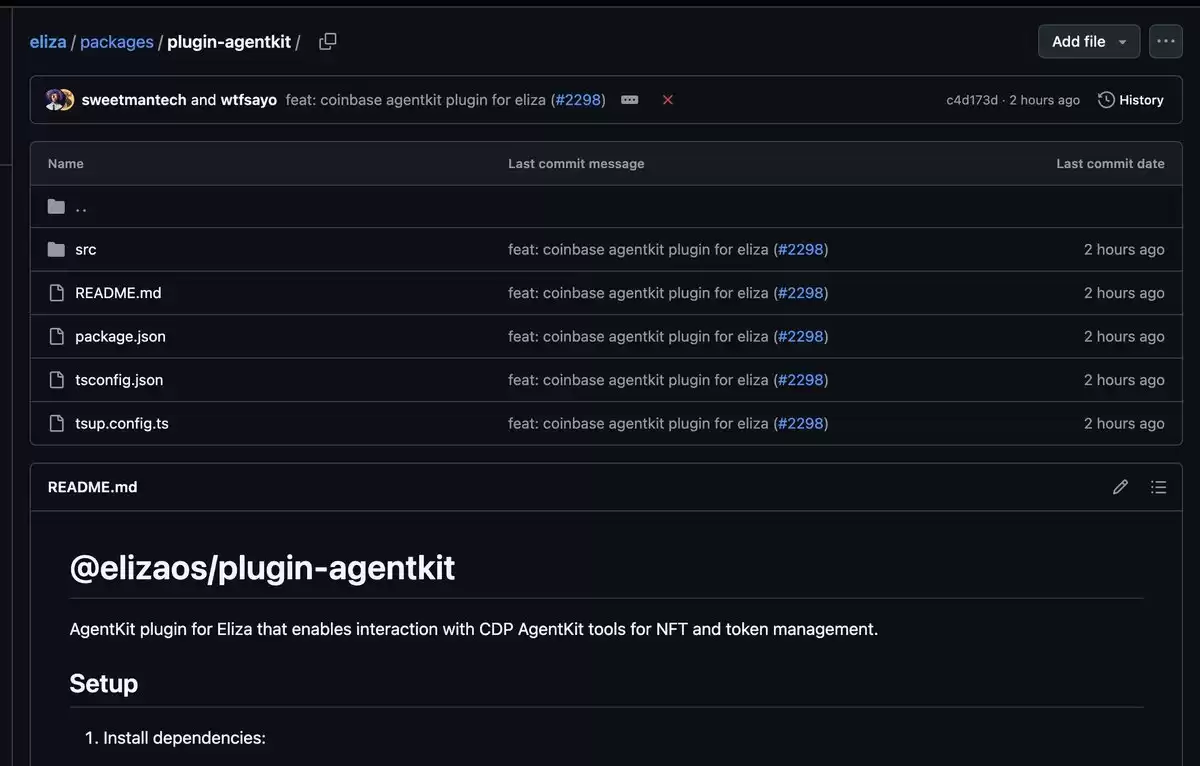Click the package.json file icon
Screen dimensions: 1200x766
[x=56, y=336]
